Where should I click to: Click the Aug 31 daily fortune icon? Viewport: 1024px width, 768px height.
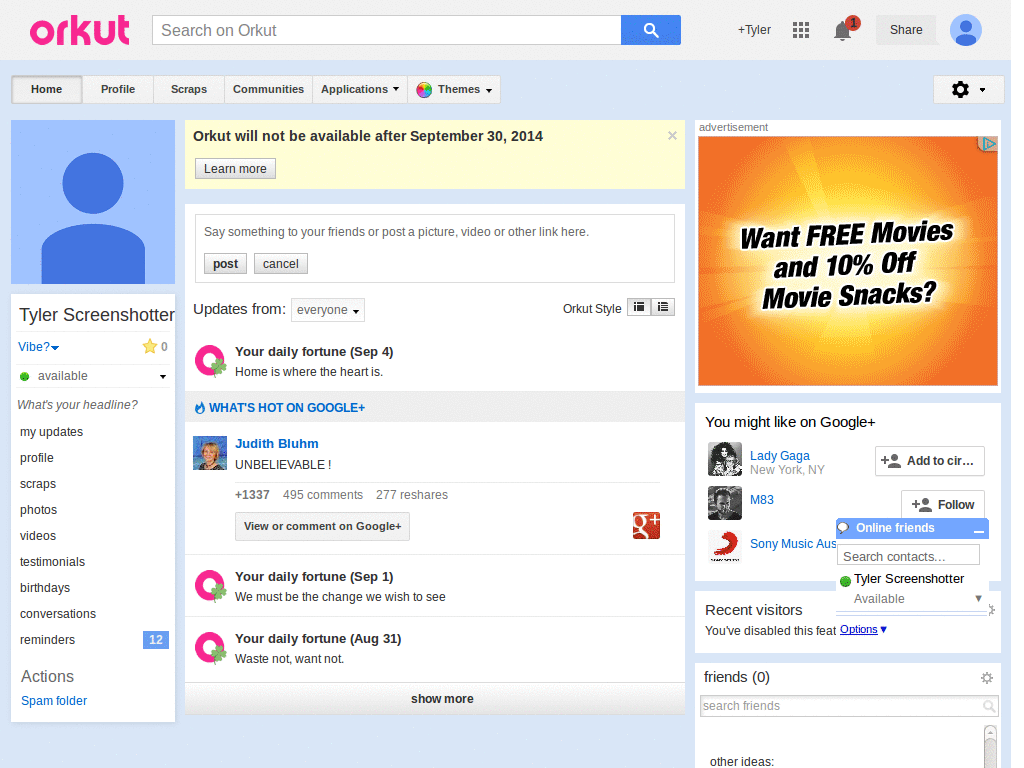pos(210,648)
